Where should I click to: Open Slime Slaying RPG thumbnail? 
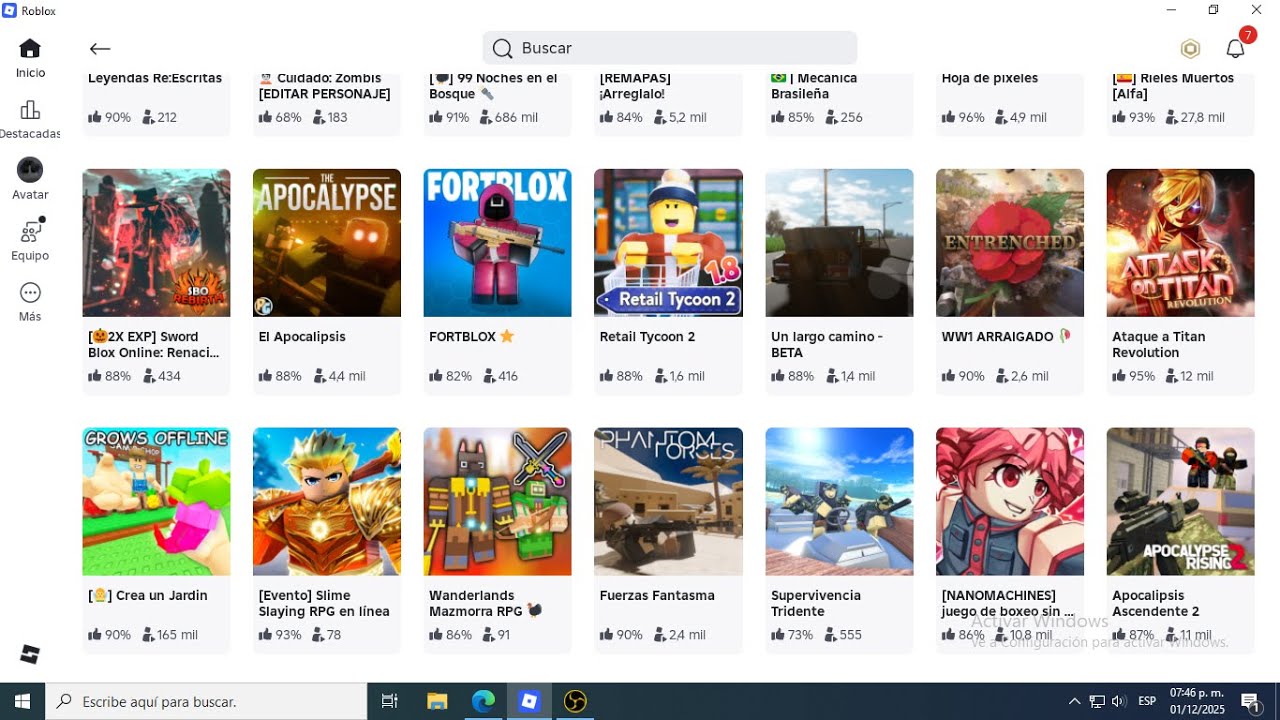[327, 502]
